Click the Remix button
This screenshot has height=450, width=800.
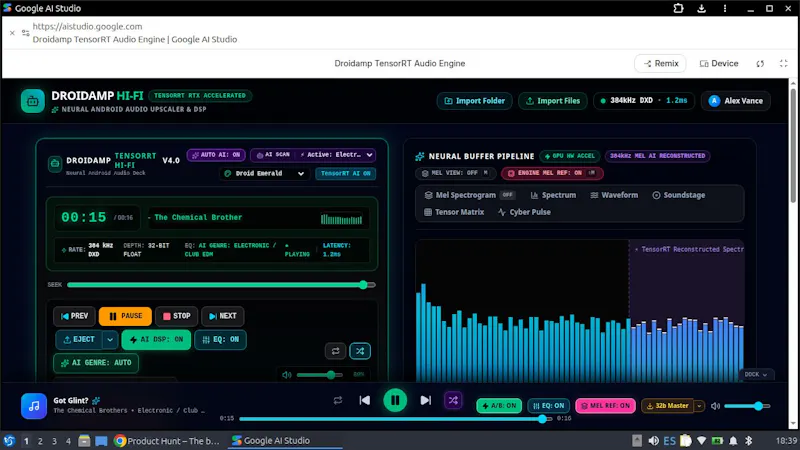pos(661,64)
